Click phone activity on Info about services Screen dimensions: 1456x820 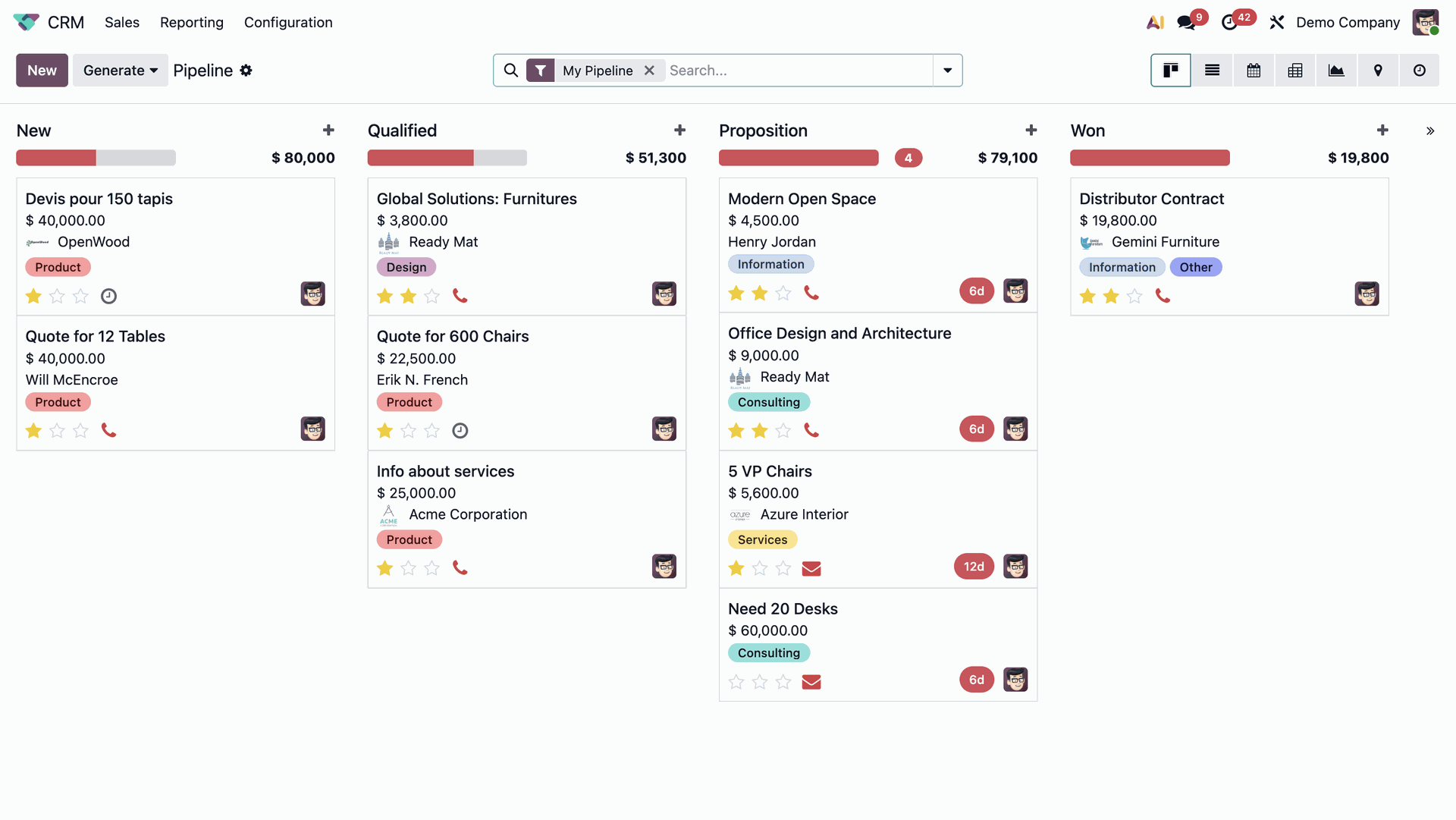point(460,568)
